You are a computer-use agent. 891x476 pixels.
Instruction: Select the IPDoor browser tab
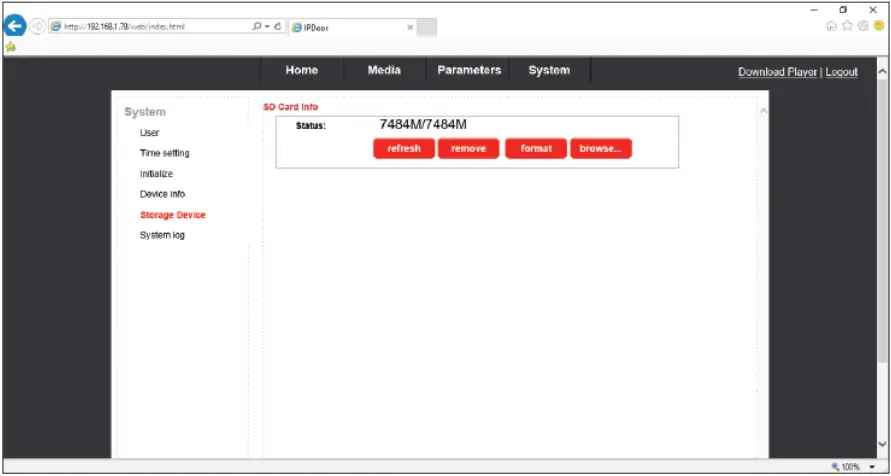(x=352, y=27)
